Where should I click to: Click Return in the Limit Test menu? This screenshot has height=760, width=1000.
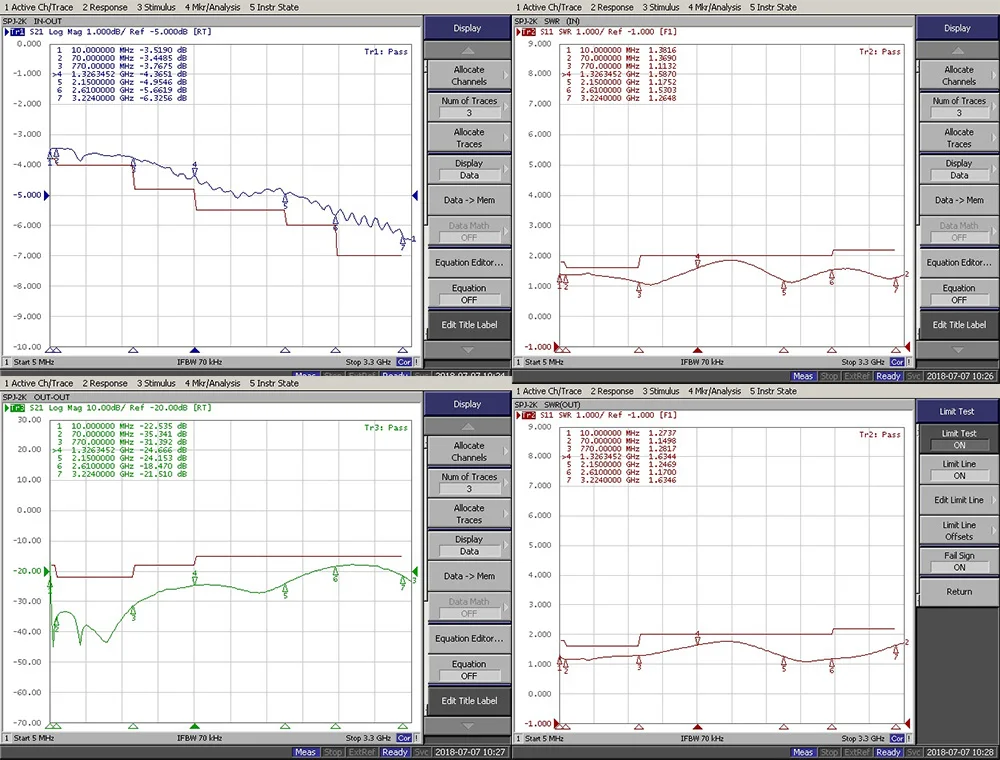(959, 592)
